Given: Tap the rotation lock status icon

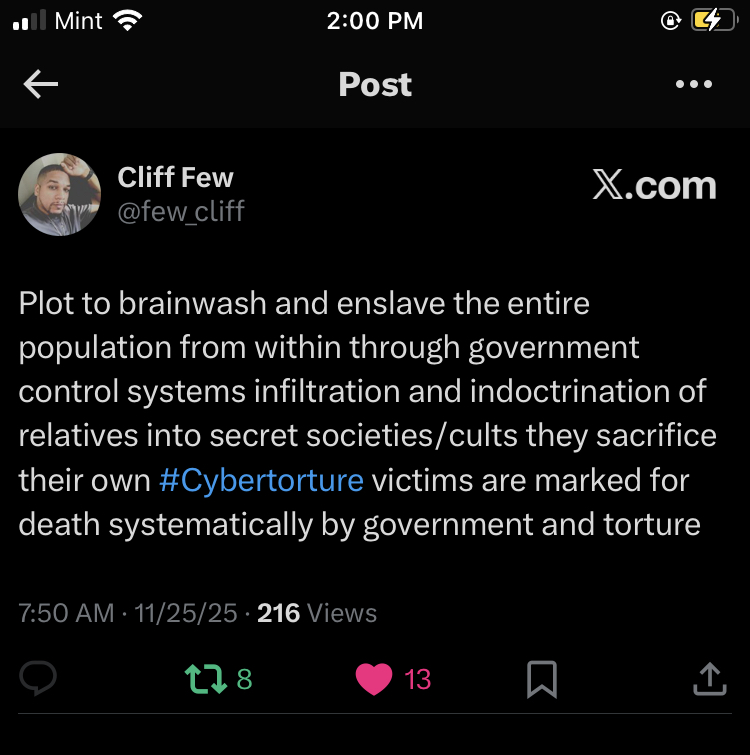Looking at the screenshot, I should 671,21.
